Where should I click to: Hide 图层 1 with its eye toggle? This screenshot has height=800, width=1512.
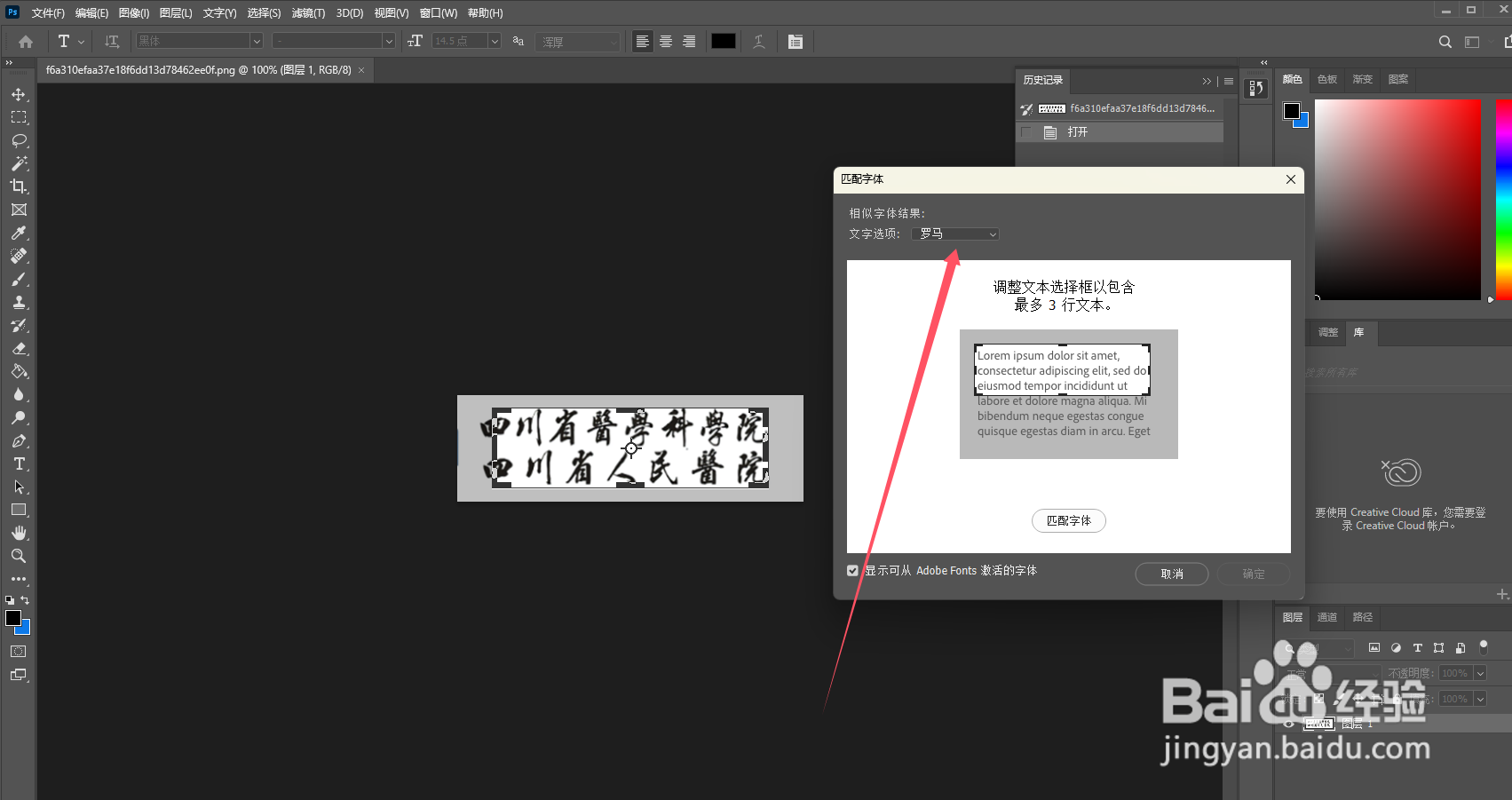(x=1289, y=724)
